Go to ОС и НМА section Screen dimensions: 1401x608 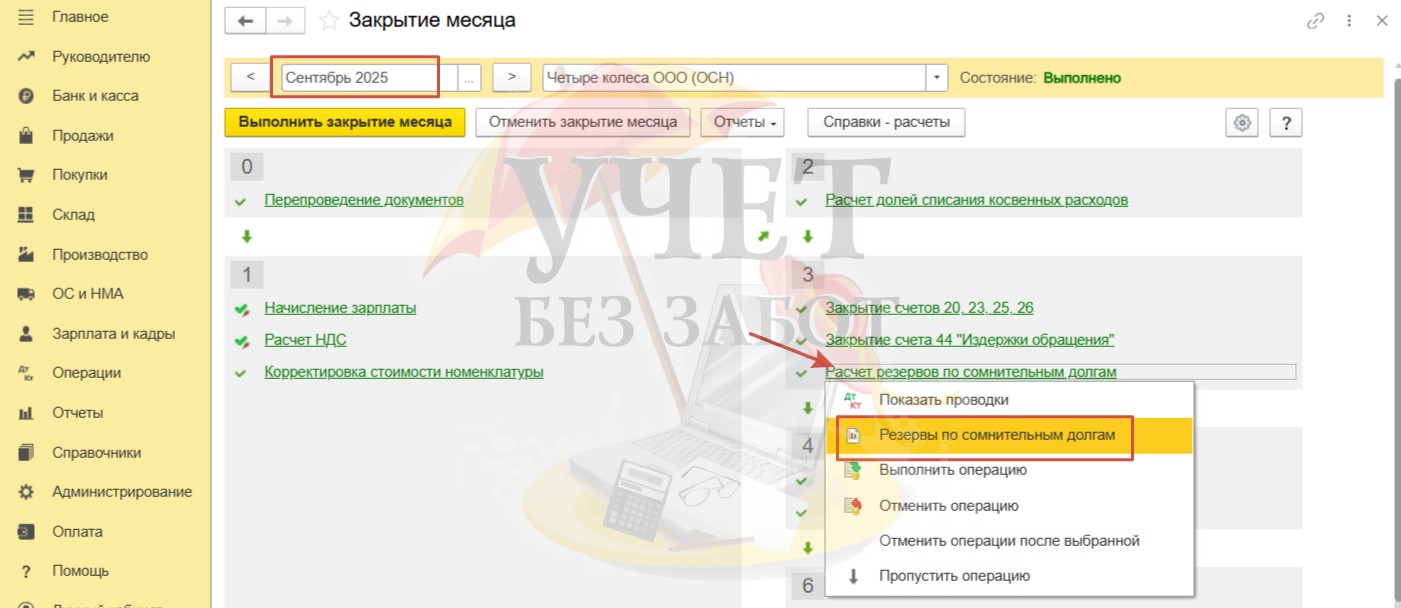tap(88, 294)
